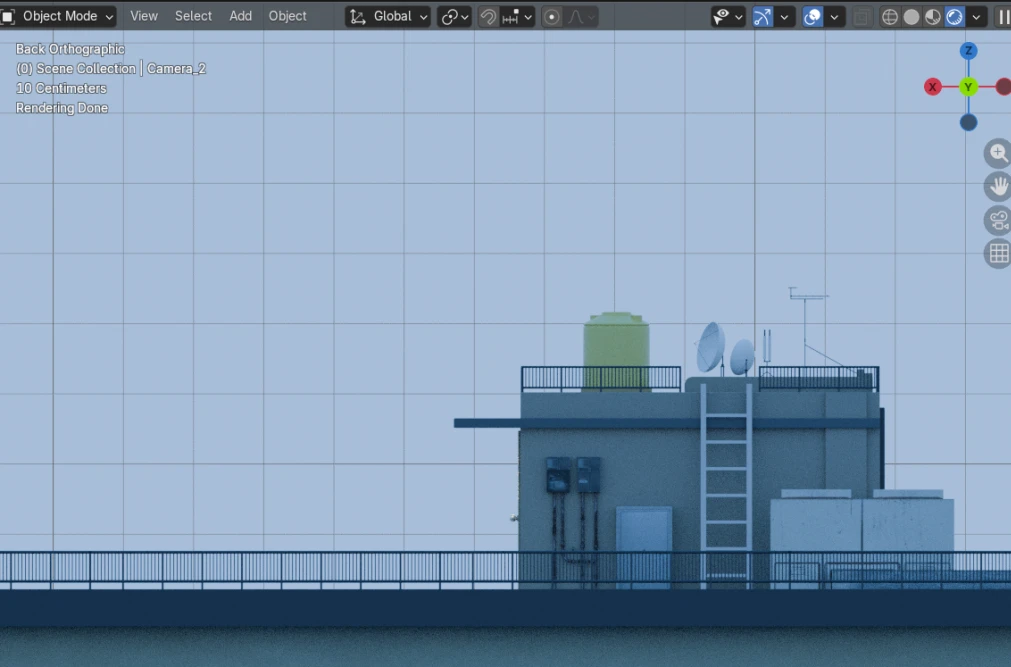Toggle show gizmo button

click(x=762, y=17)
